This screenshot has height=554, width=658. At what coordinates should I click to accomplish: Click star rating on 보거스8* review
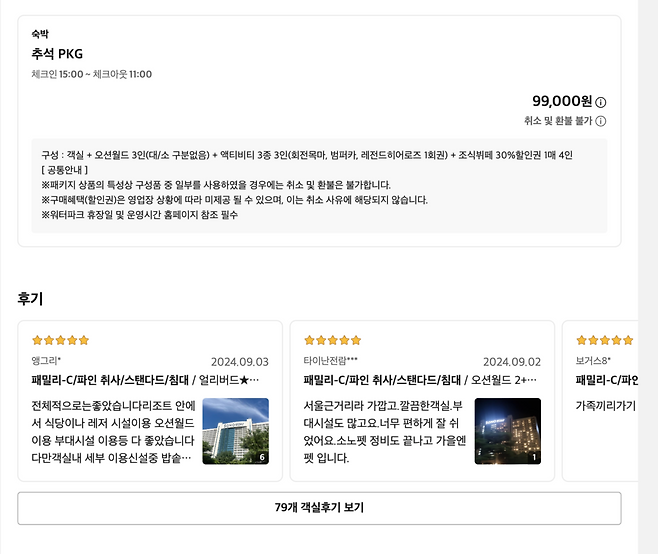pos(604,341)
